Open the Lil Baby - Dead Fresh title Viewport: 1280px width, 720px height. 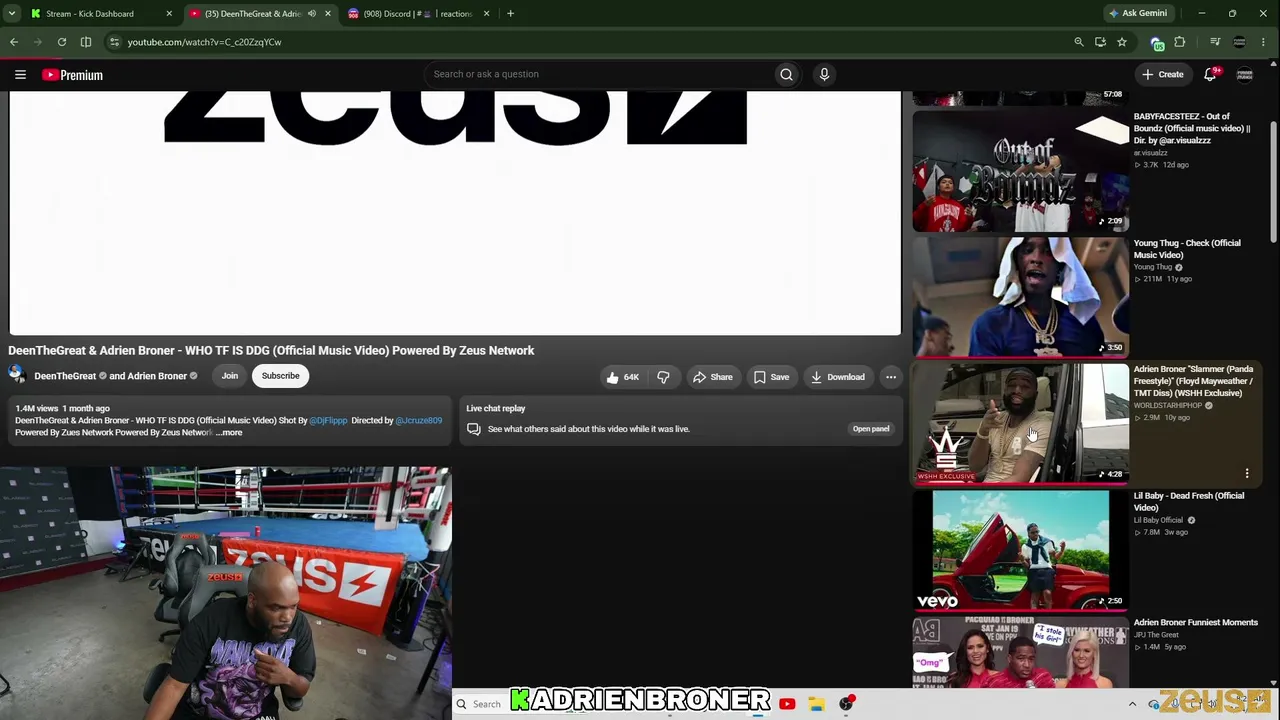click(x=1189, y=502)
